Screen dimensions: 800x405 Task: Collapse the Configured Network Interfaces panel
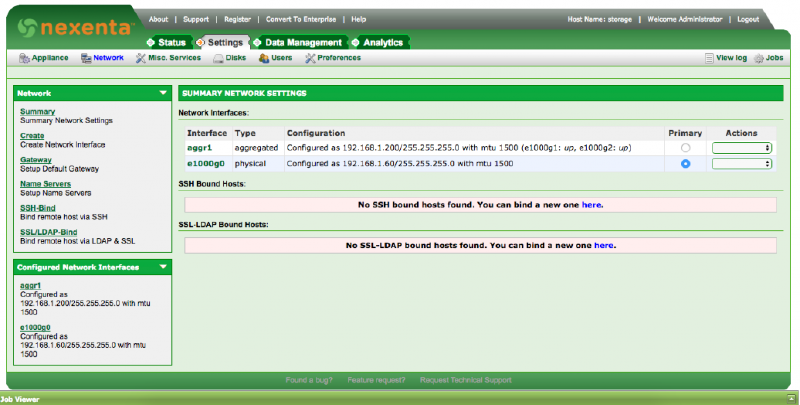[163, 267]
